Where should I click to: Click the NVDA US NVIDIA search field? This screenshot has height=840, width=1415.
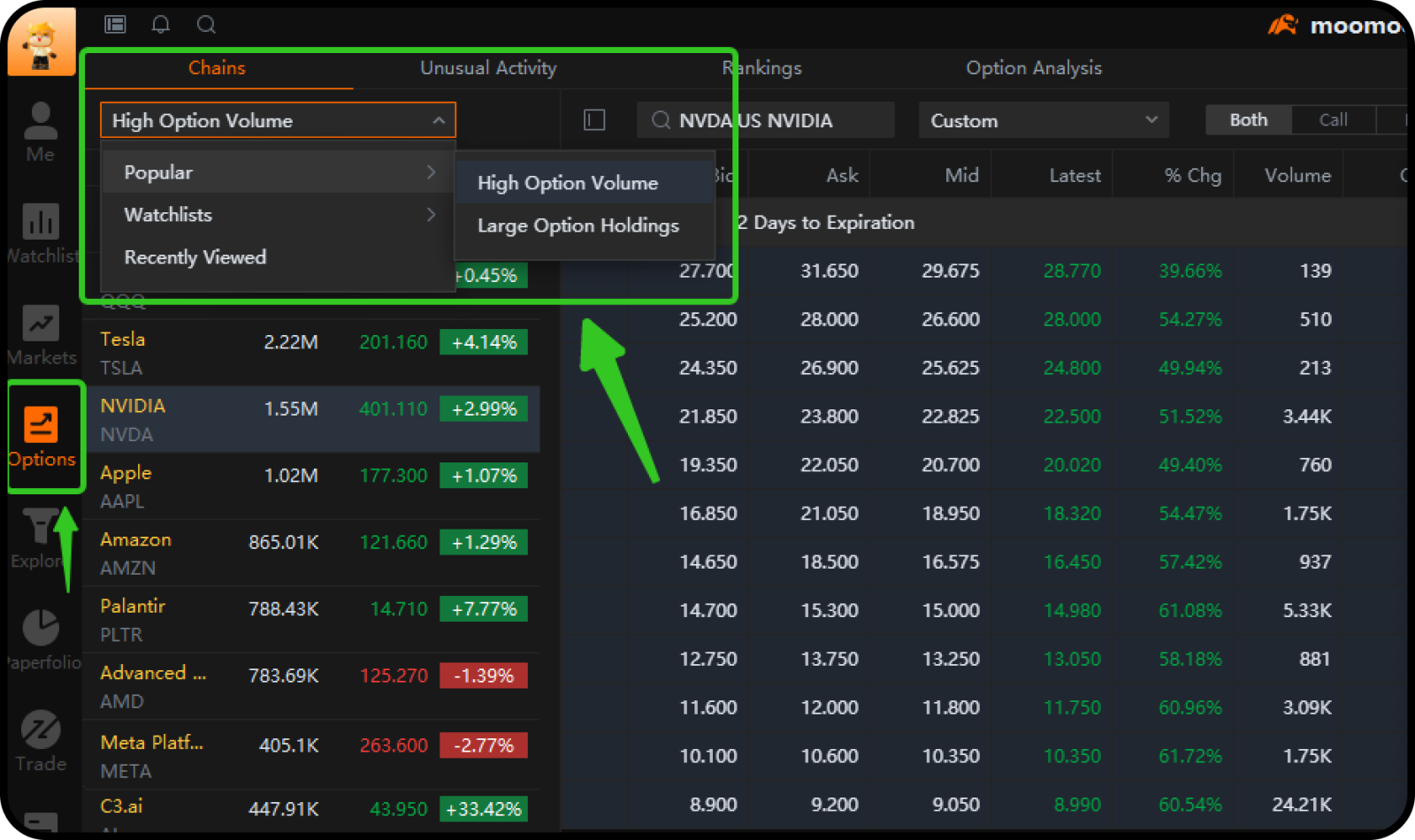coord(766,120)
